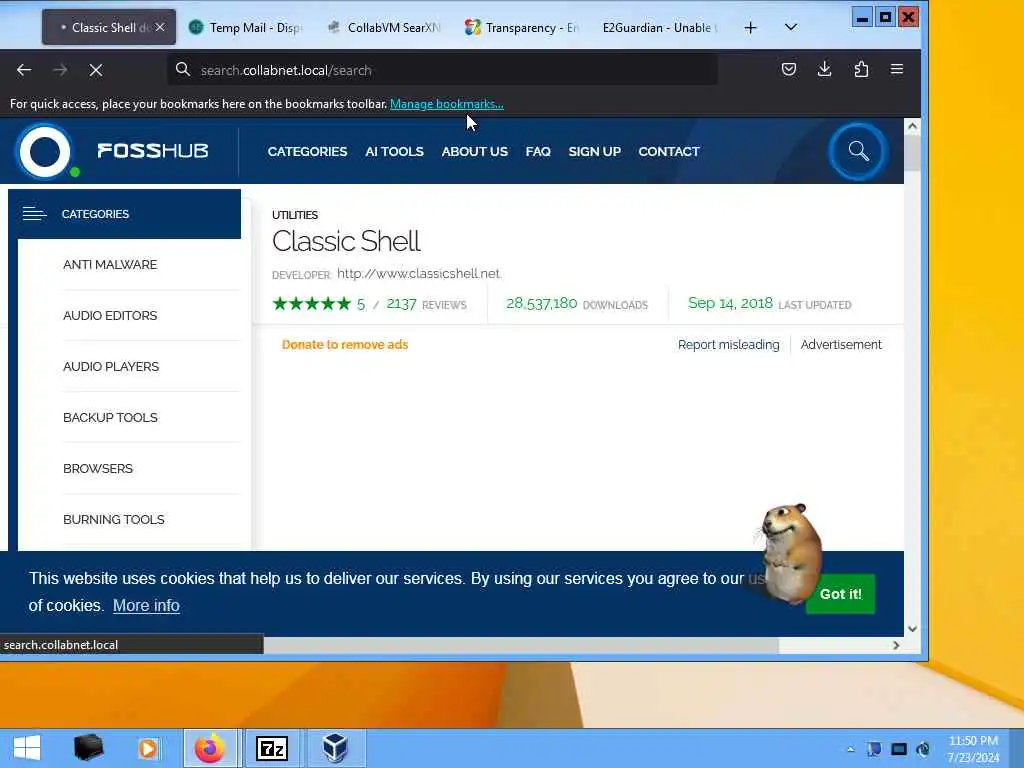The image size is (1024, 768).
Task: Stop loading the page
Action: [x=96, y=70]
